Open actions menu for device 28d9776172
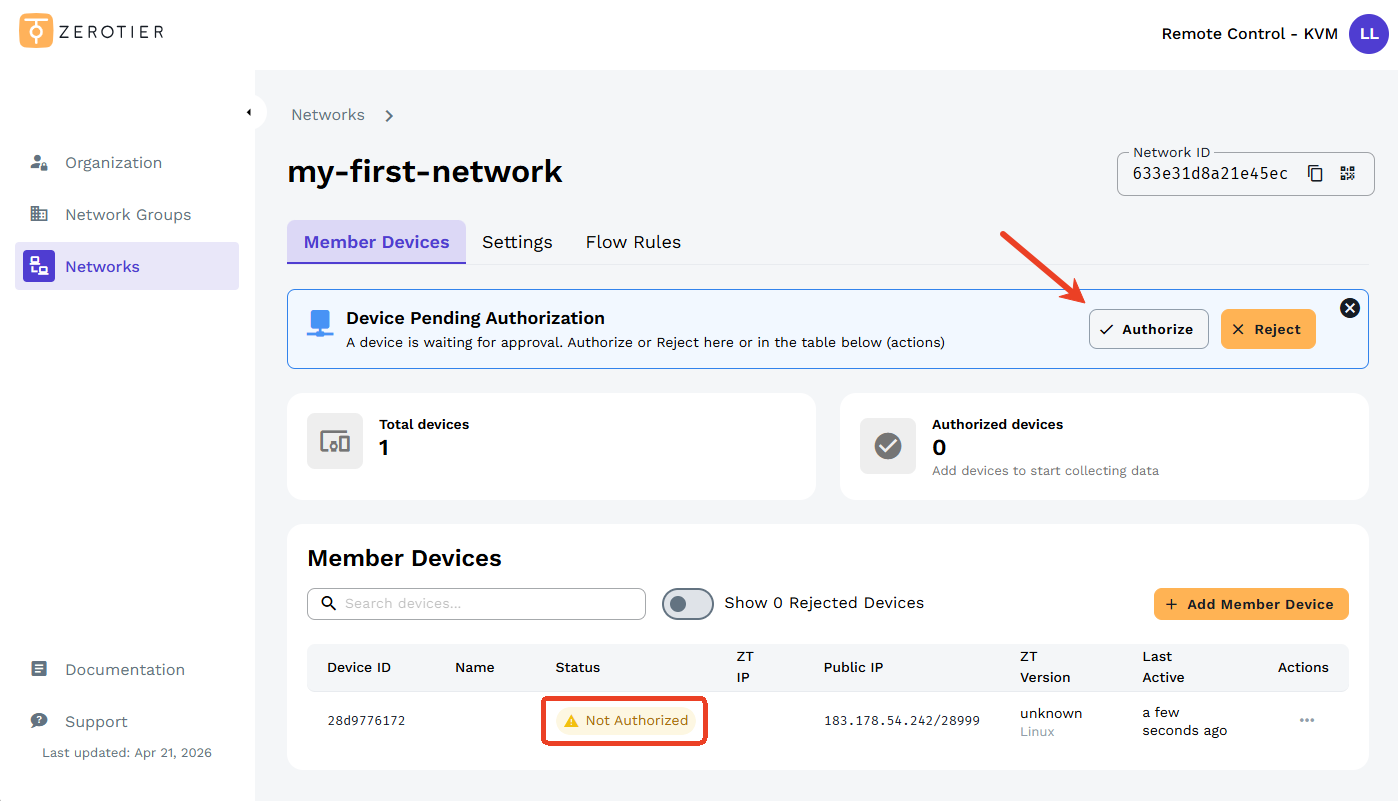Screen dimensions: 1398x801 coord(1306,721)
